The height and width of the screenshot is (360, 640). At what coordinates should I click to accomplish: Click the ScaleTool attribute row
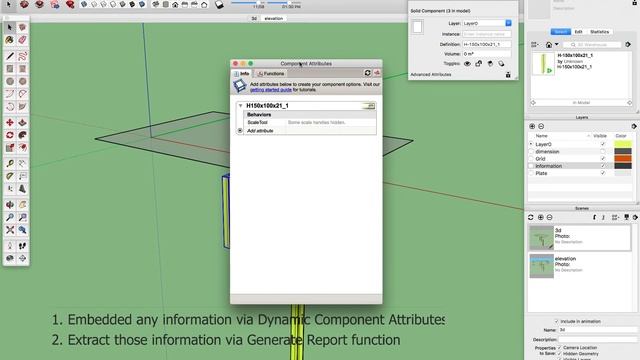(310, 122)
